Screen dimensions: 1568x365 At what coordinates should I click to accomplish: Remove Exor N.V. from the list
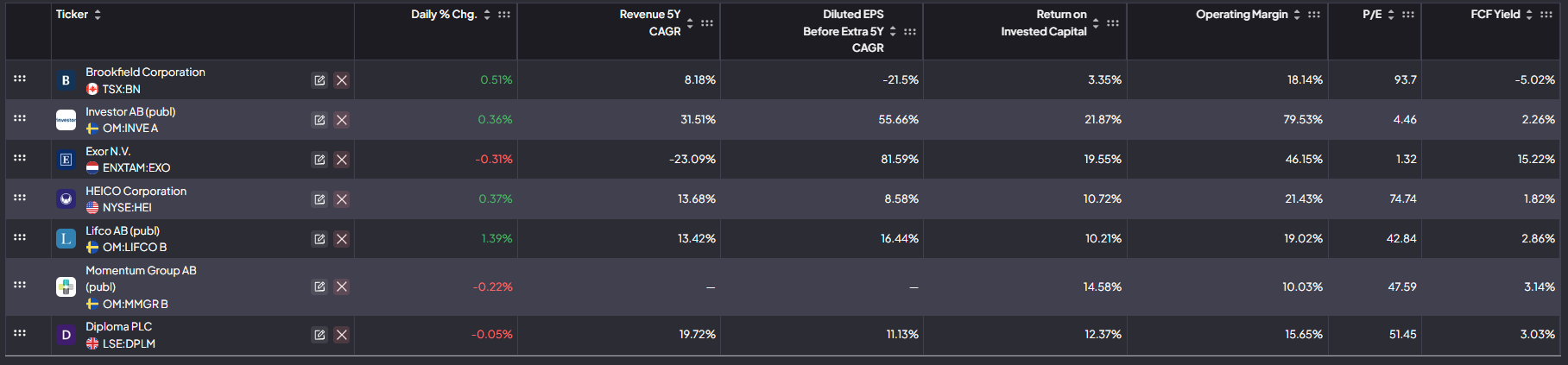[x=342, y=160]
